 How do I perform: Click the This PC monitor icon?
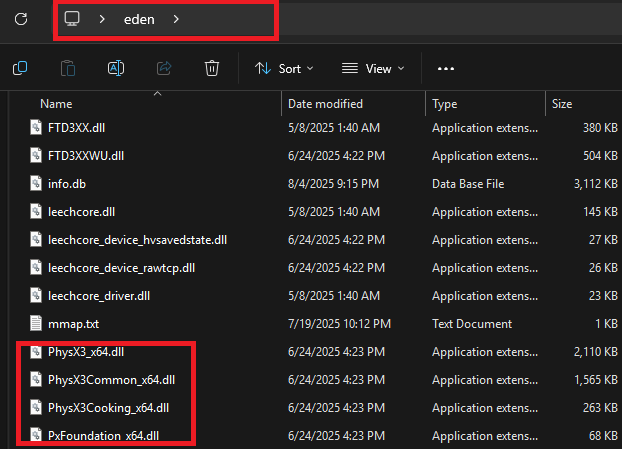point(72,19)
